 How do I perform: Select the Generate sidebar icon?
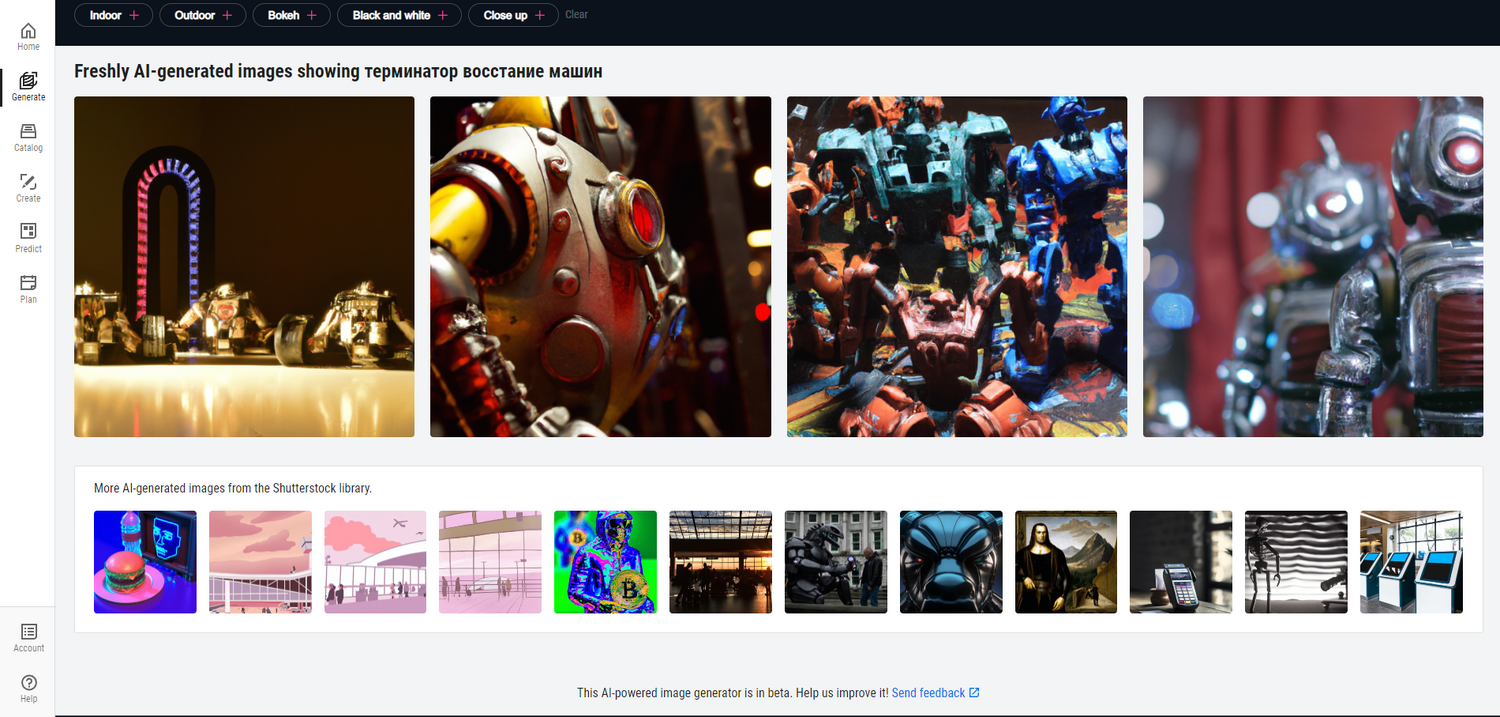click(x=28, y=87)
